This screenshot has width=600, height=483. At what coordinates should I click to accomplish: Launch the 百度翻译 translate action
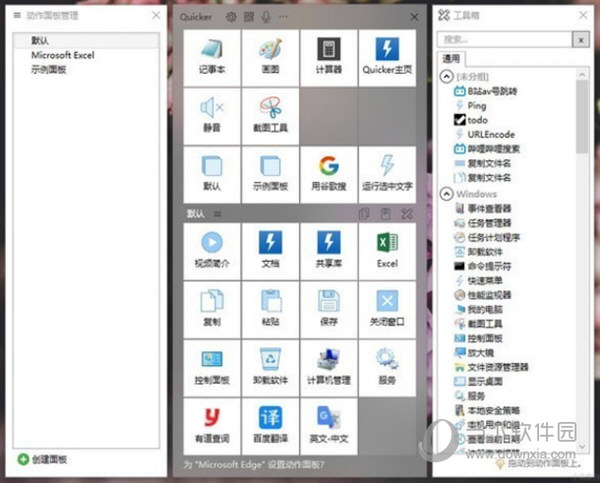coord(271,426)
